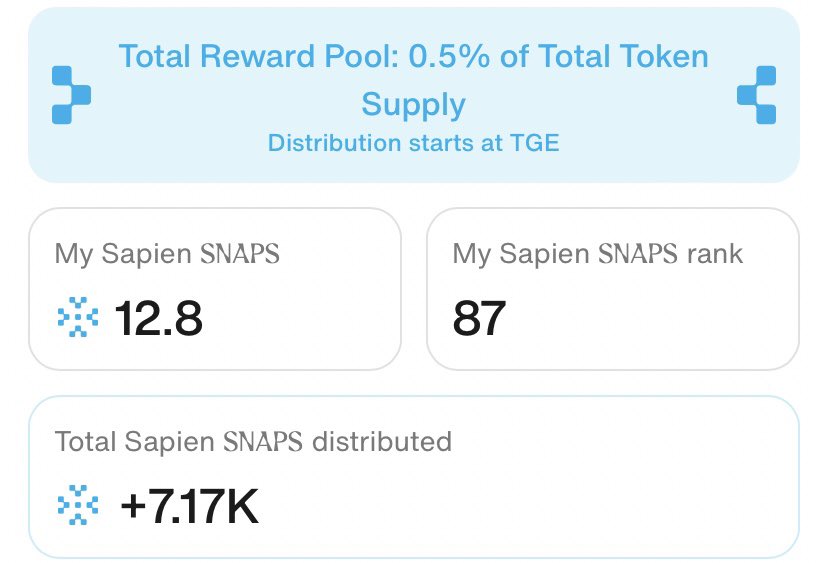This screenshot has width=828, height=563.
Task: Click 'Total Token' text in banner
Action: [x=623, y=56]
